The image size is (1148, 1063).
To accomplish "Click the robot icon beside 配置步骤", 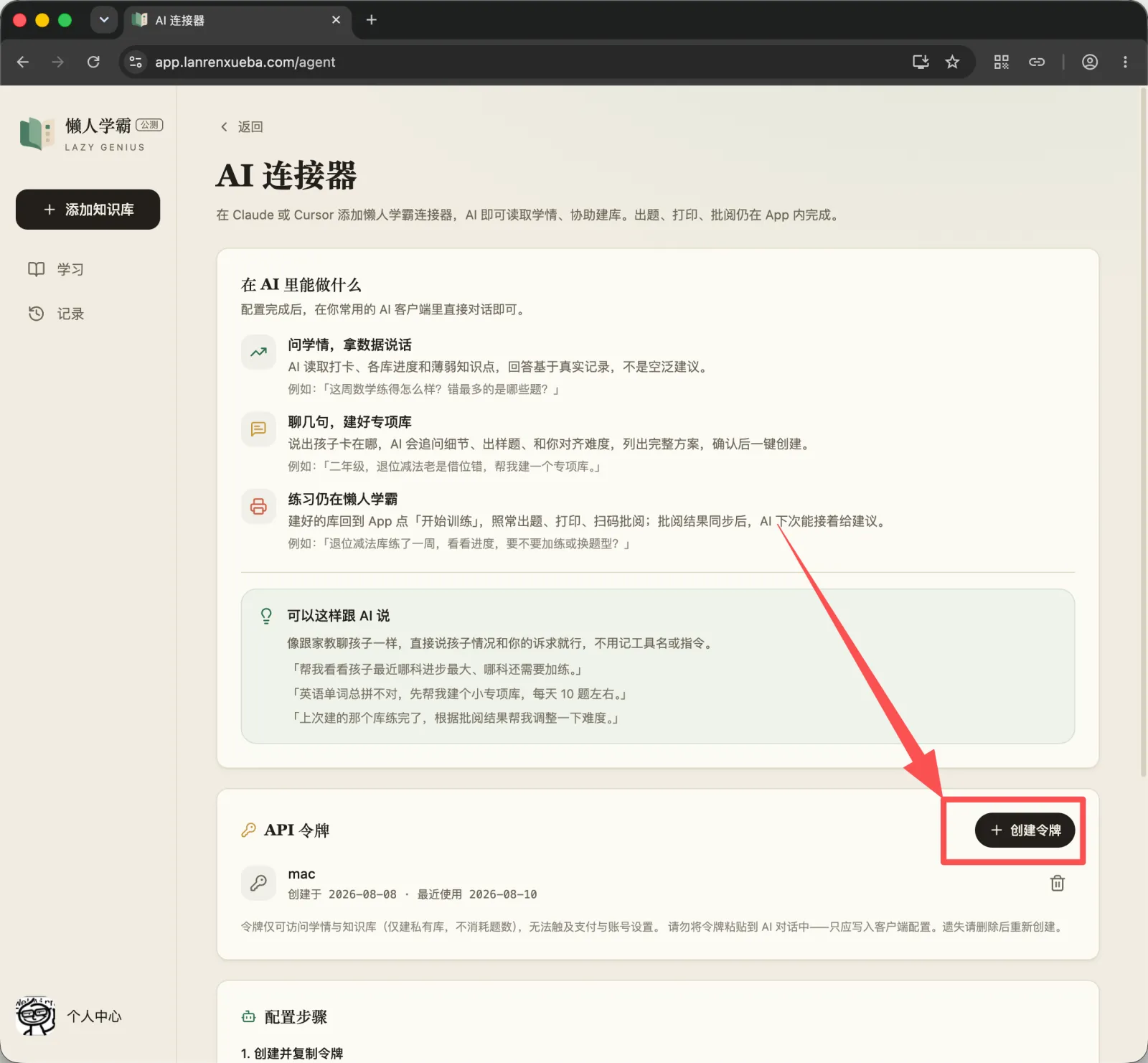I will pos(248,1017).
